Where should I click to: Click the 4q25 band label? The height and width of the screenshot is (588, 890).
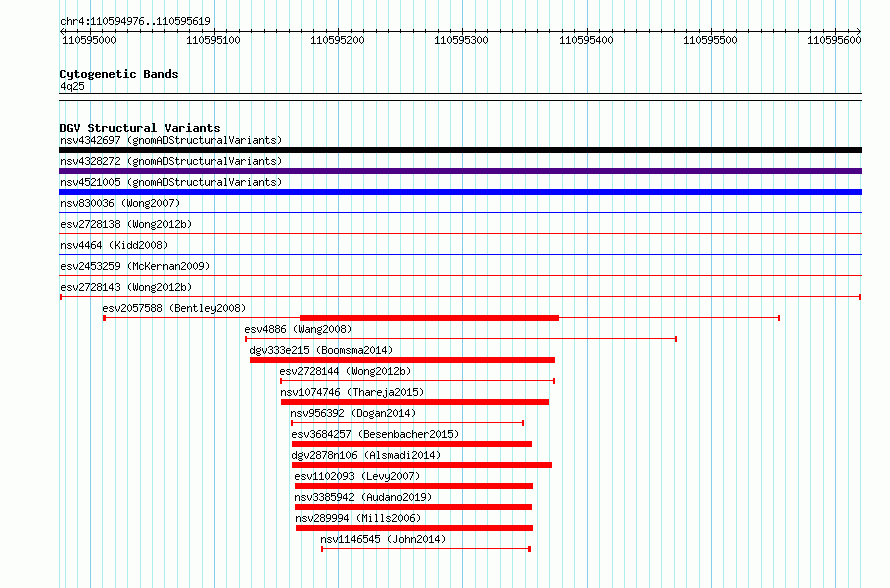(72, 86)
